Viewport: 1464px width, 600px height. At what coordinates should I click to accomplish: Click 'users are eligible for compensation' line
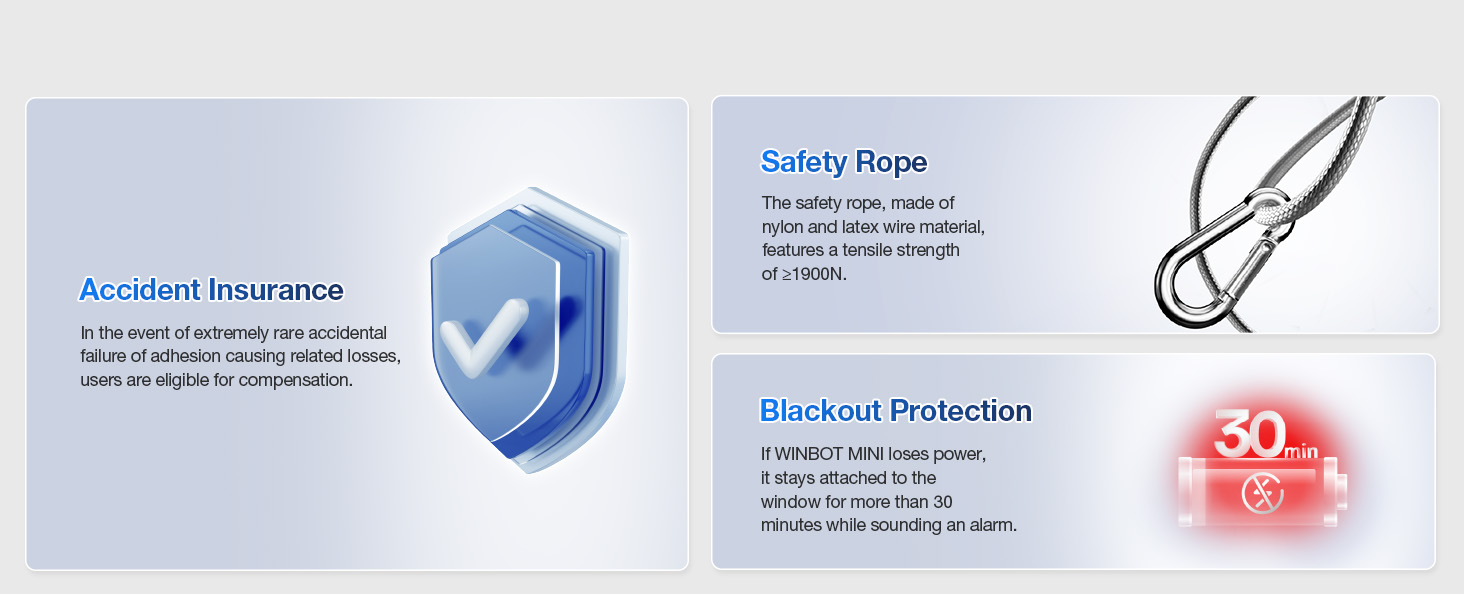(217, 380)
